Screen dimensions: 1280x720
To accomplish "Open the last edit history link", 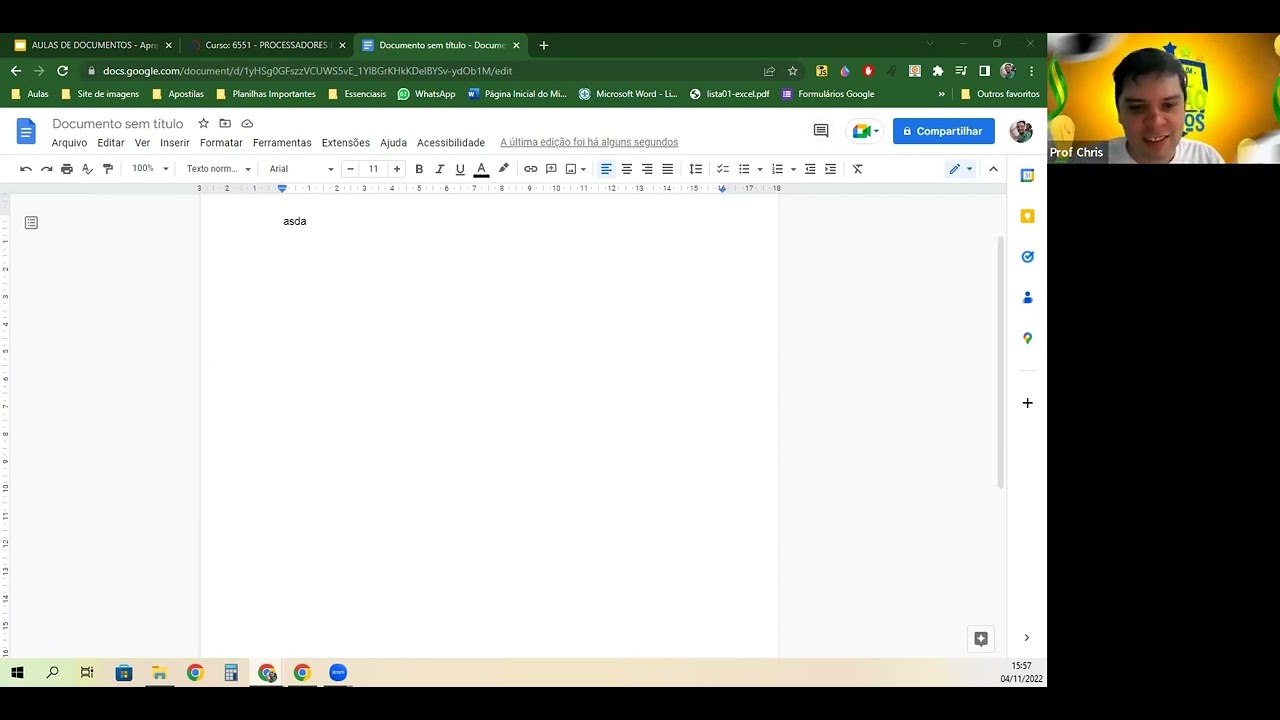I will click(x=589, y=142).
